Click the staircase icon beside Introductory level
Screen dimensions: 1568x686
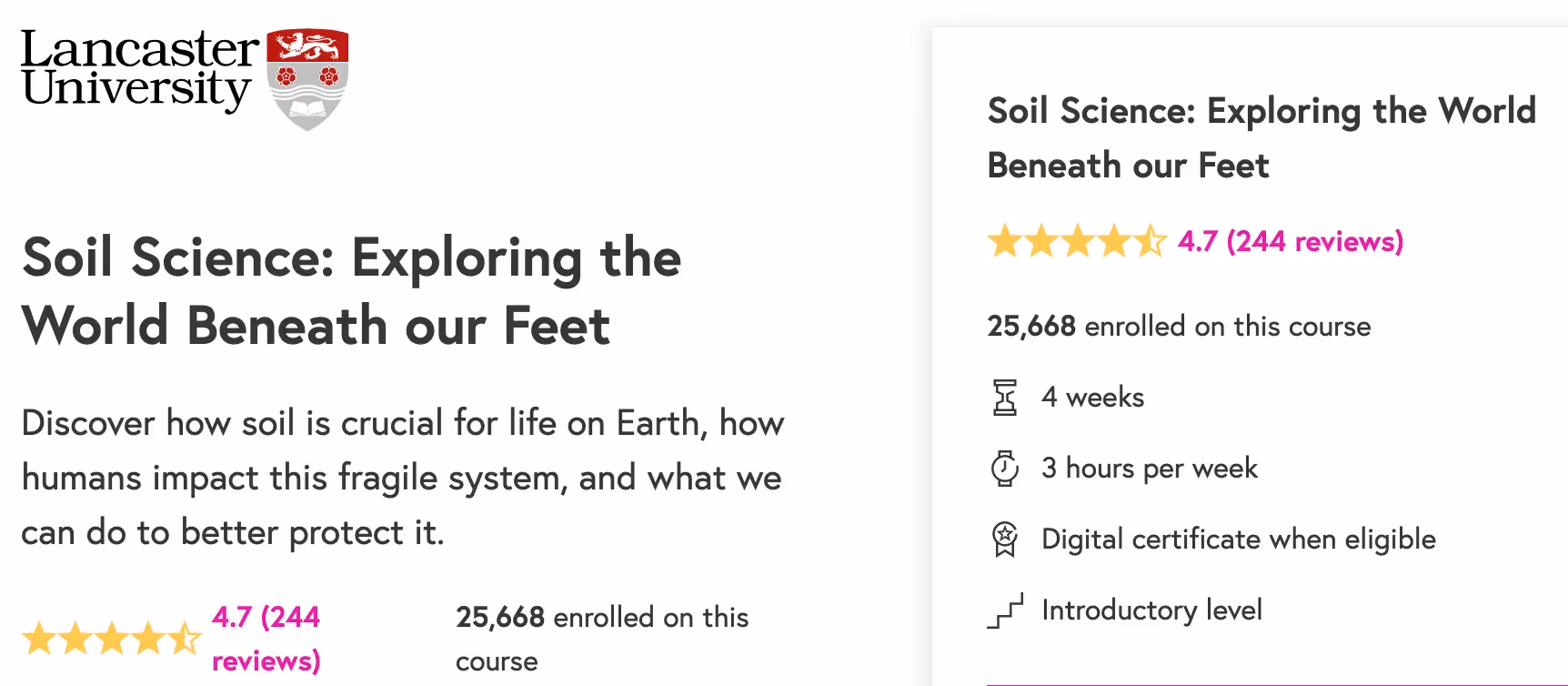(1004, 610)
